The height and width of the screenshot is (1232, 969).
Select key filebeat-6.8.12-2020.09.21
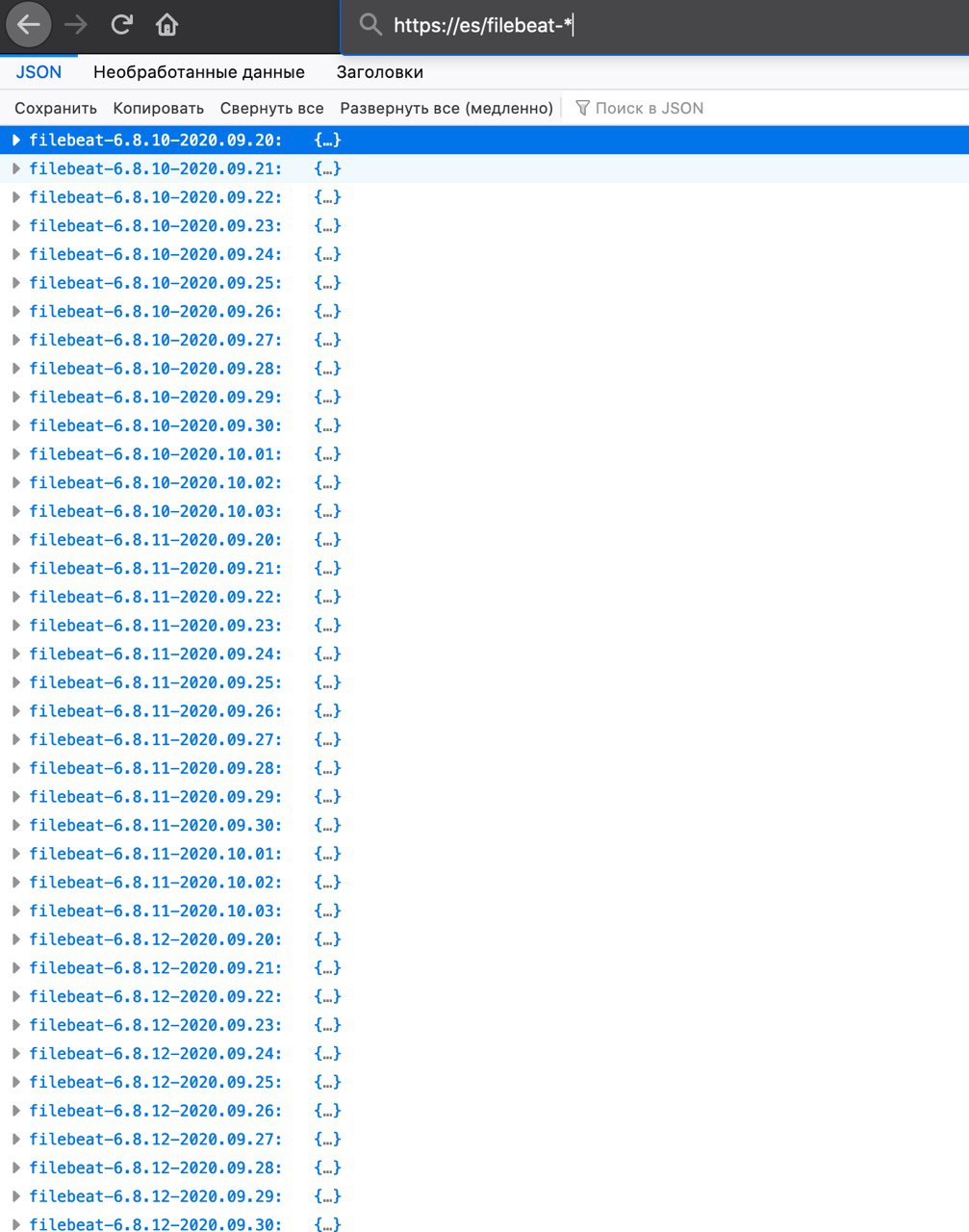[156, 968]
